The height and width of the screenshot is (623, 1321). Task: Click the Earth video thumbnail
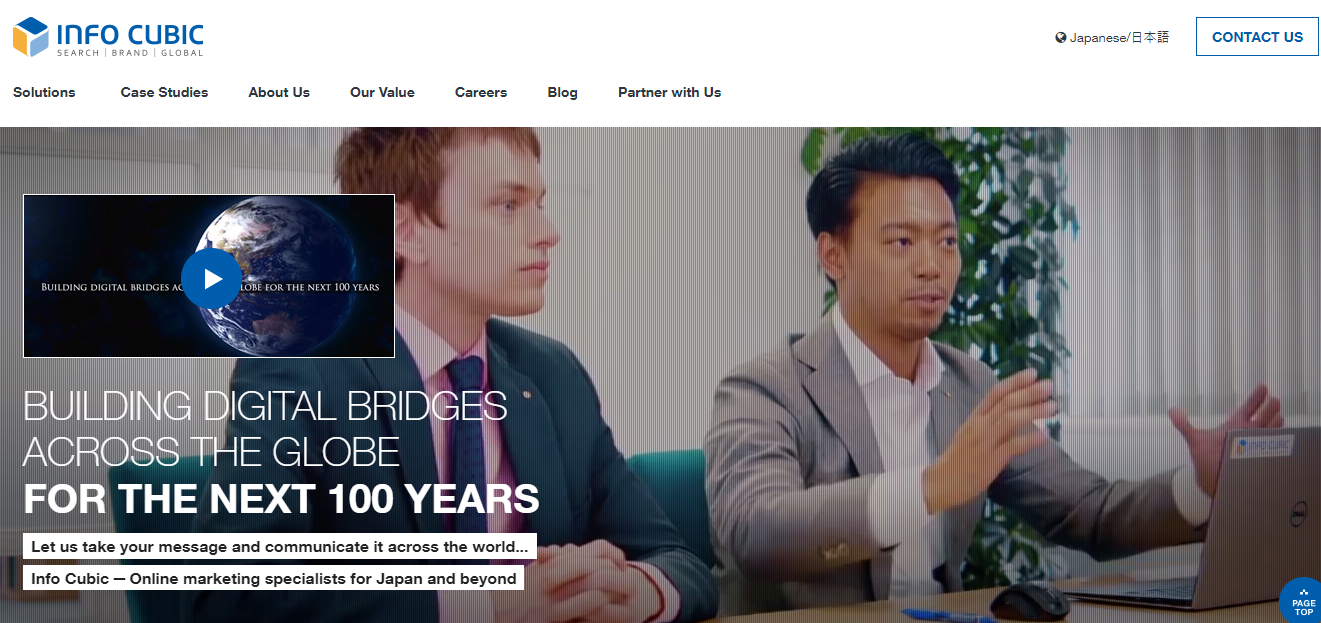(209, 276)
